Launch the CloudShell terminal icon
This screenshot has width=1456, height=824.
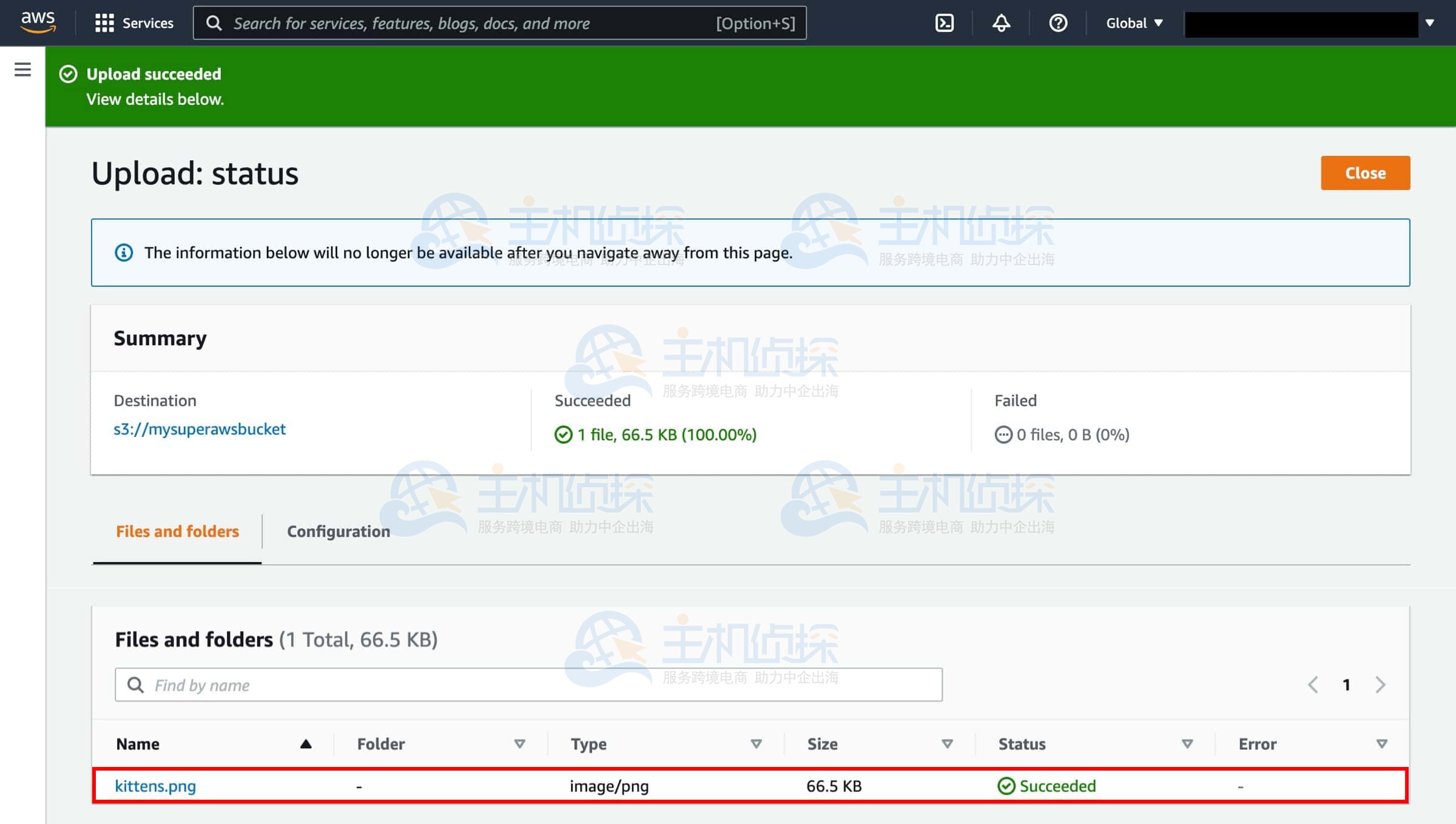(944, 23)
